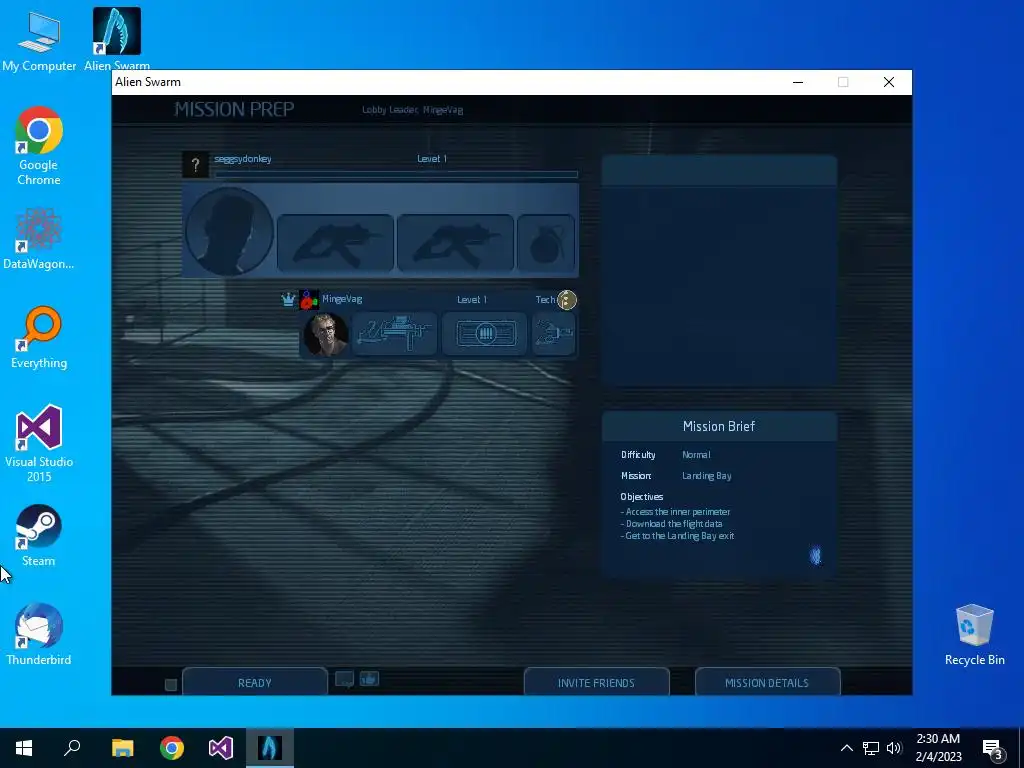Click the Landing Bay mission value

tap(707, 476)
